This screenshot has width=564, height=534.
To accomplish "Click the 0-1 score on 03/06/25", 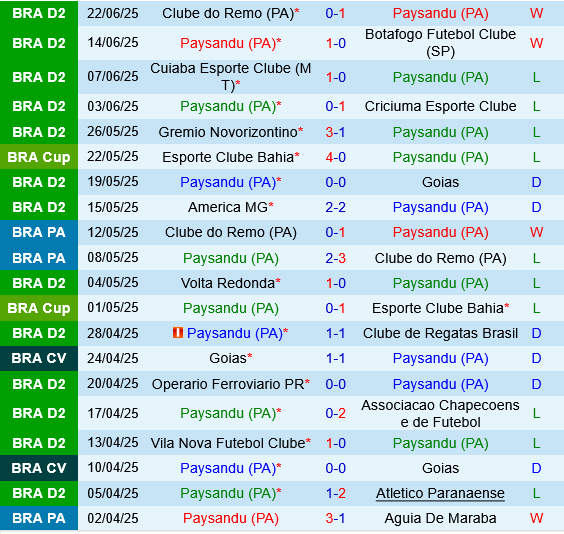I will pos(335,106).
